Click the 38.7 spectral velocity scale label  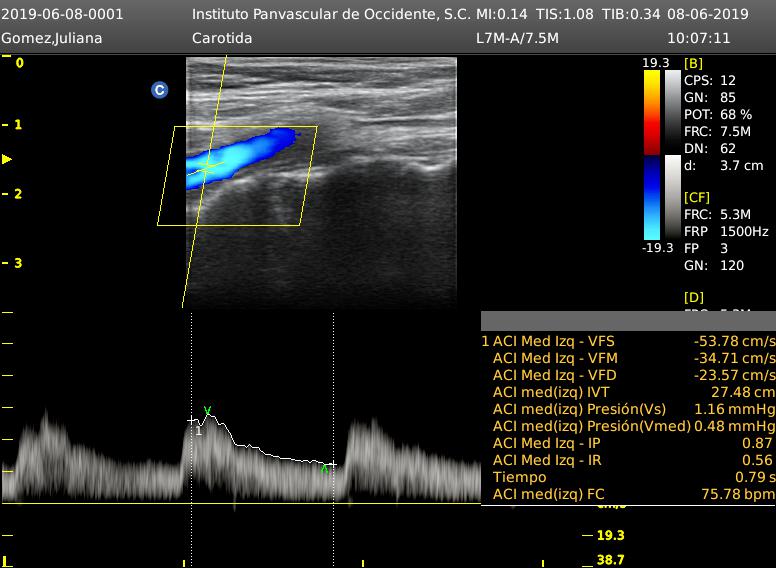click(610, 560)
